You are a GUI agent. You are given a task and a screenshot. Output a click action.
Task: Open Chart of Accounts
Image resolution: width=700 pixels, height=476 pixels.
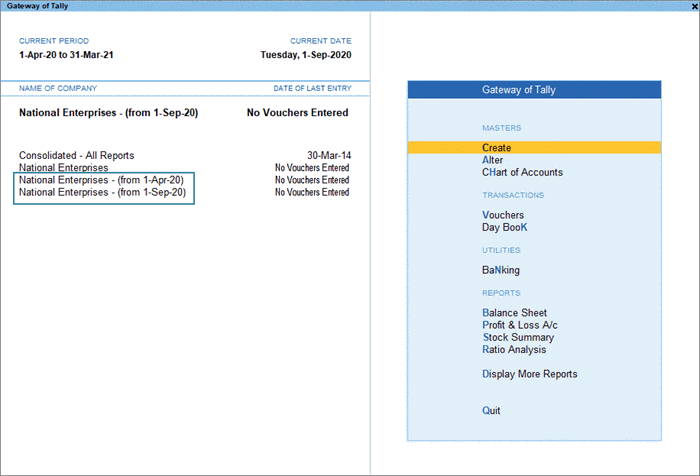click(522, 172)
